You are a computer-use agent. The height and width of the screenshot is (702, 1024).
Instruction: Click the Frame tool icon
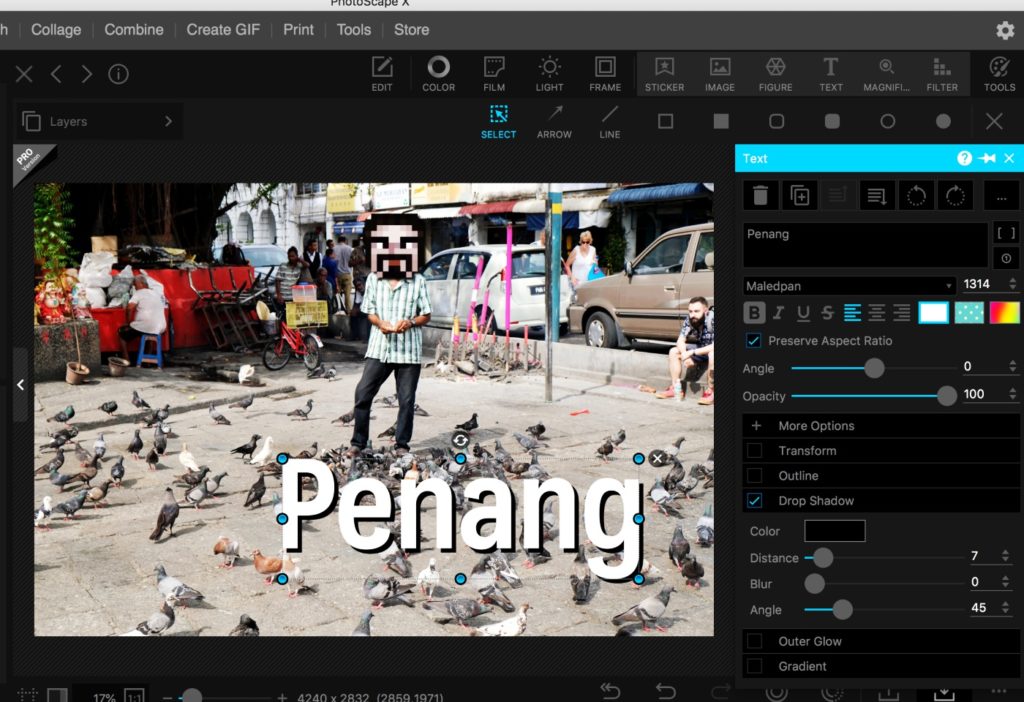(604, 74)
